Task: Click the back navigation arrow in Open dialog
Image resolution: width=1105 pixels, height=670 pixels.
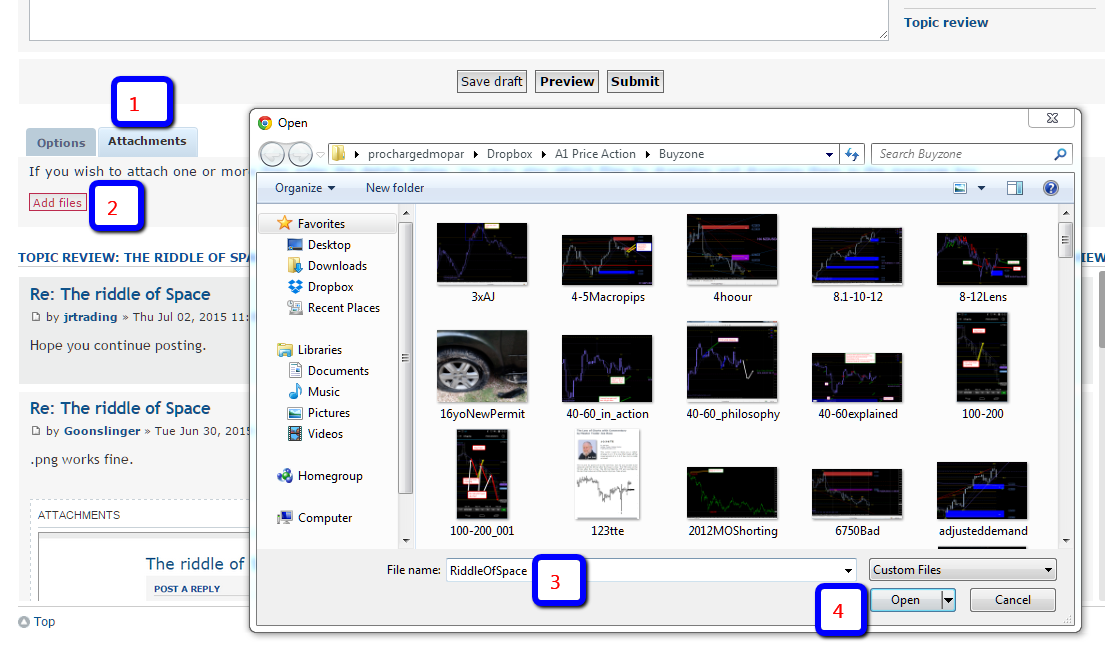Action: pos(273,154)
